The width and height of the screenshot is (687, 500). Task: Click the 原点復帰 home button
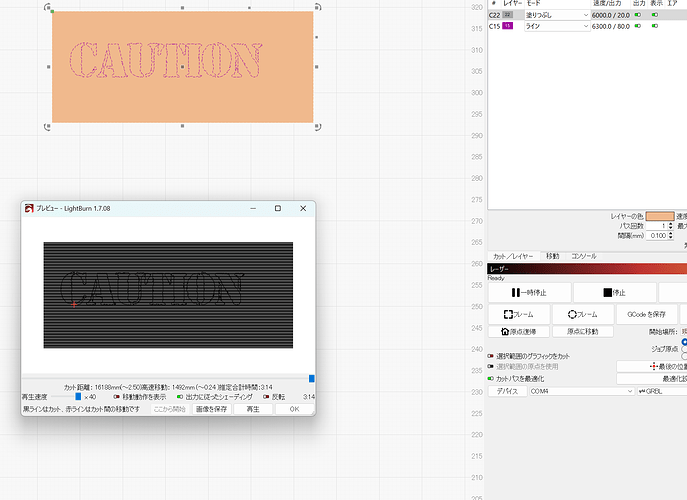click(x=519, y=331)
